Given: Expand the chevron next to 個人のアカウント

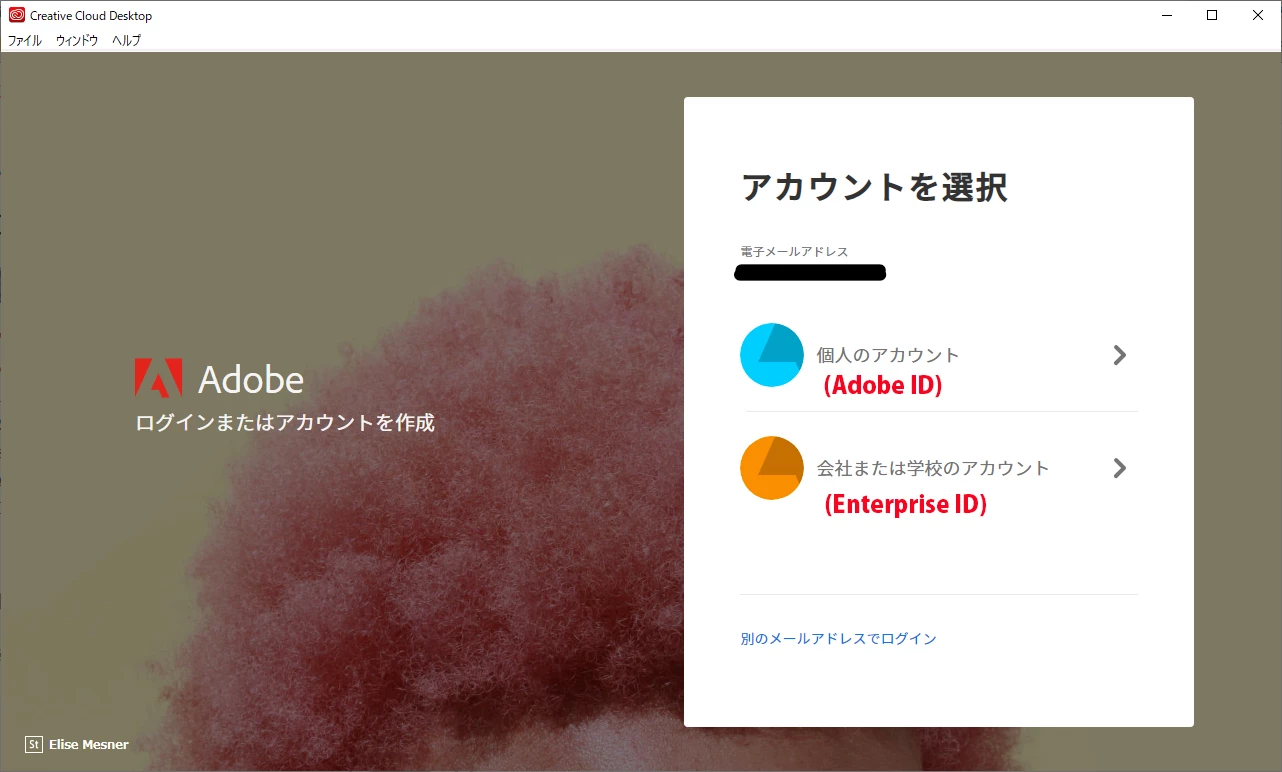Looking at the screenshot, I should point(1120,355).
